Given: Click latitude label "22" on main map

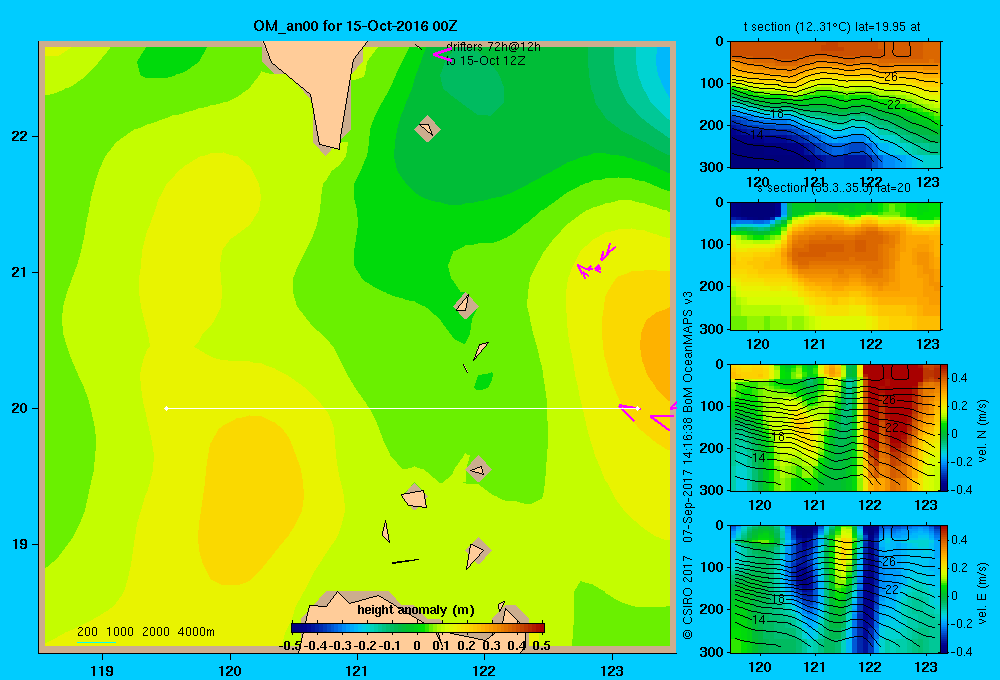Looking at the screenshot, I should click(20, 137).
